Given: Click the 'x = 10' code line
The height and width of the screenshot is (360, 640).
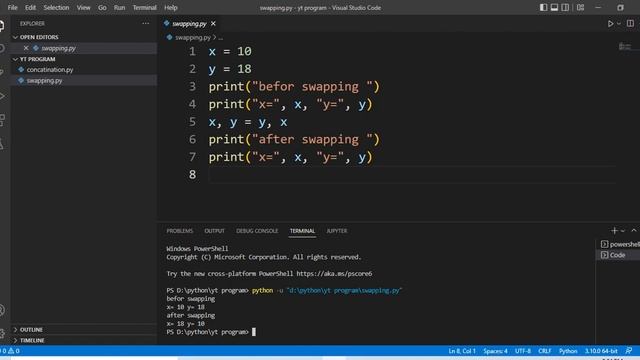Looking at the screenshot, I should tap(230, 51).
